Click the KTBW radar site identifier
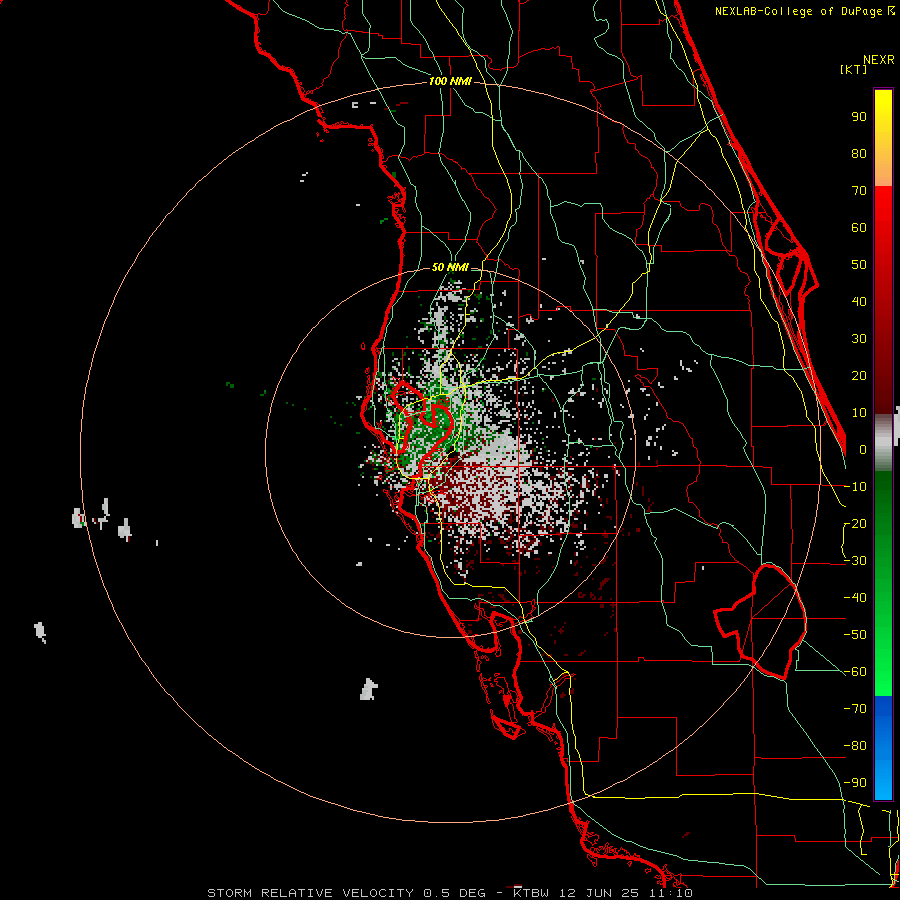 point(533,893)
